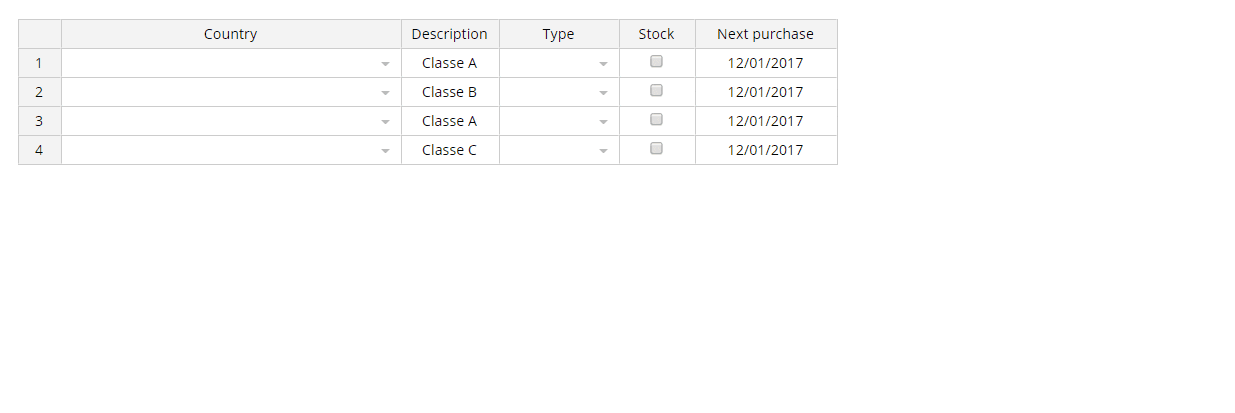Expand the Country dropdown arrow in row 3
1235x413 pixels.
pos(385,122)
